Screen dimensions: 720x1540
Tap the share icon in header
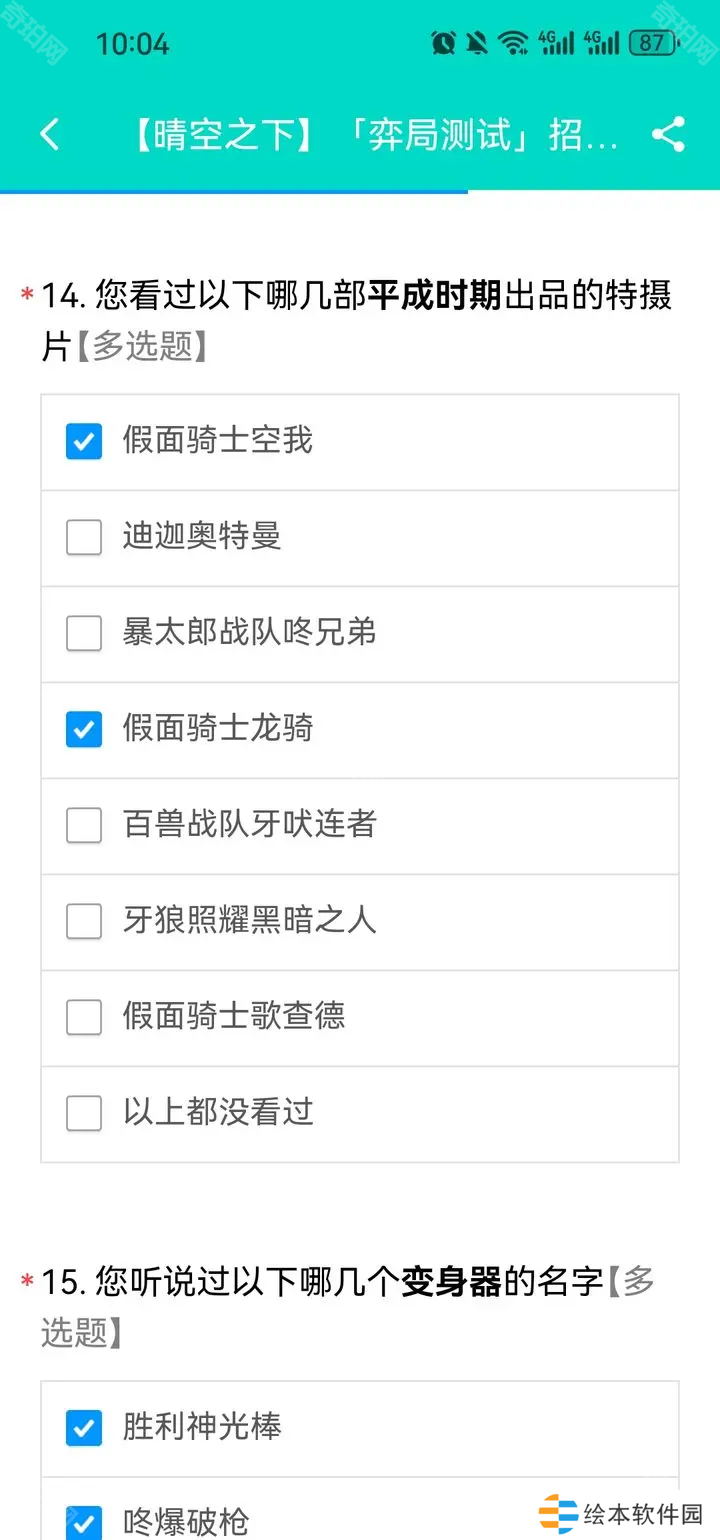(668, 134)
